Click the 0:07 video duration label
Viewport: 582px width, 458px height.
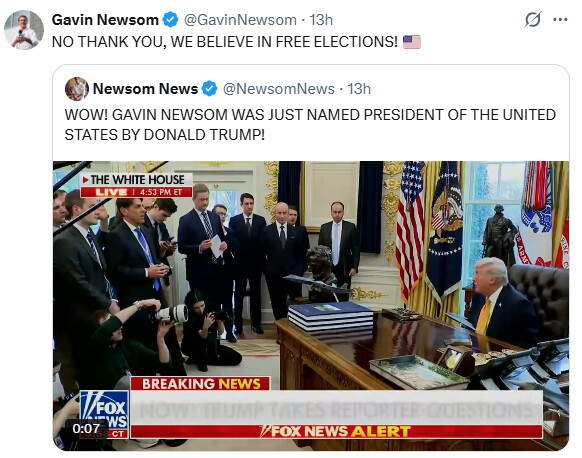tap(86, 429)
